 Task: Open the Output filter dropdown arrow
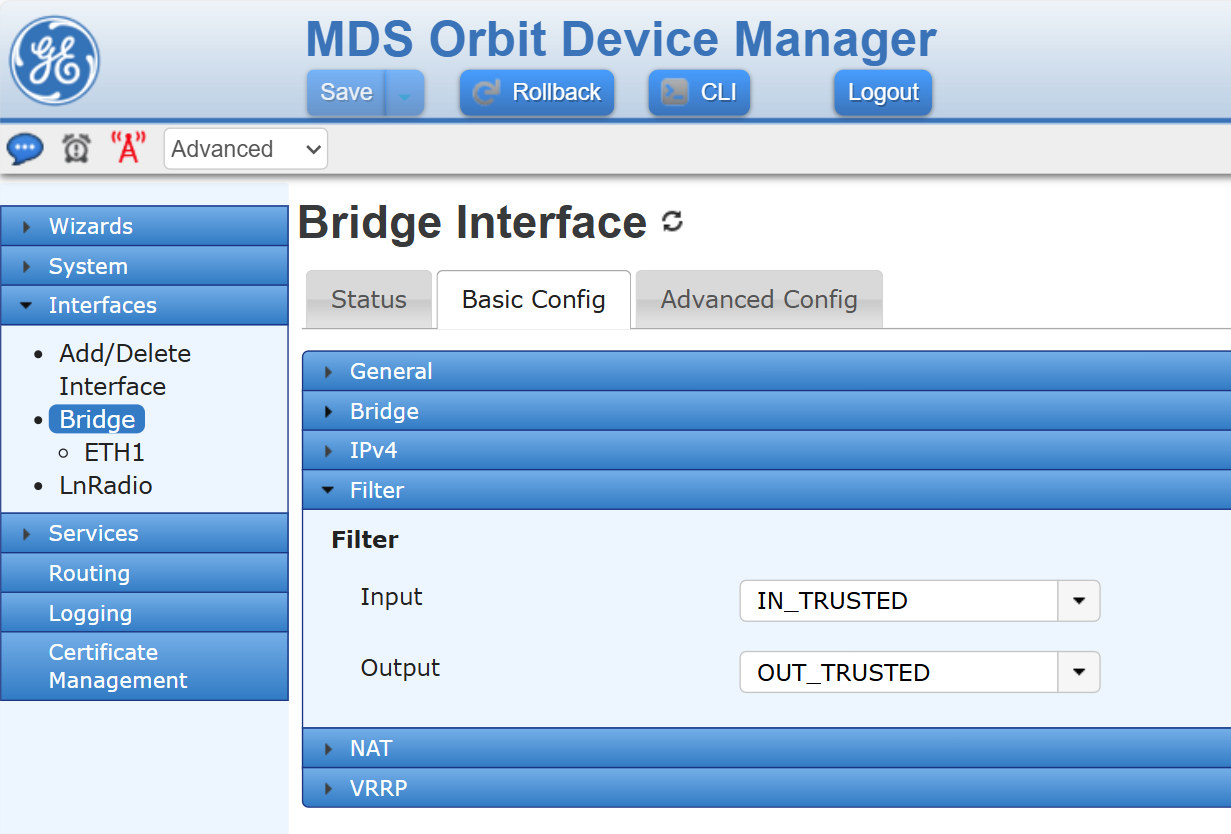coord(1078,672)
